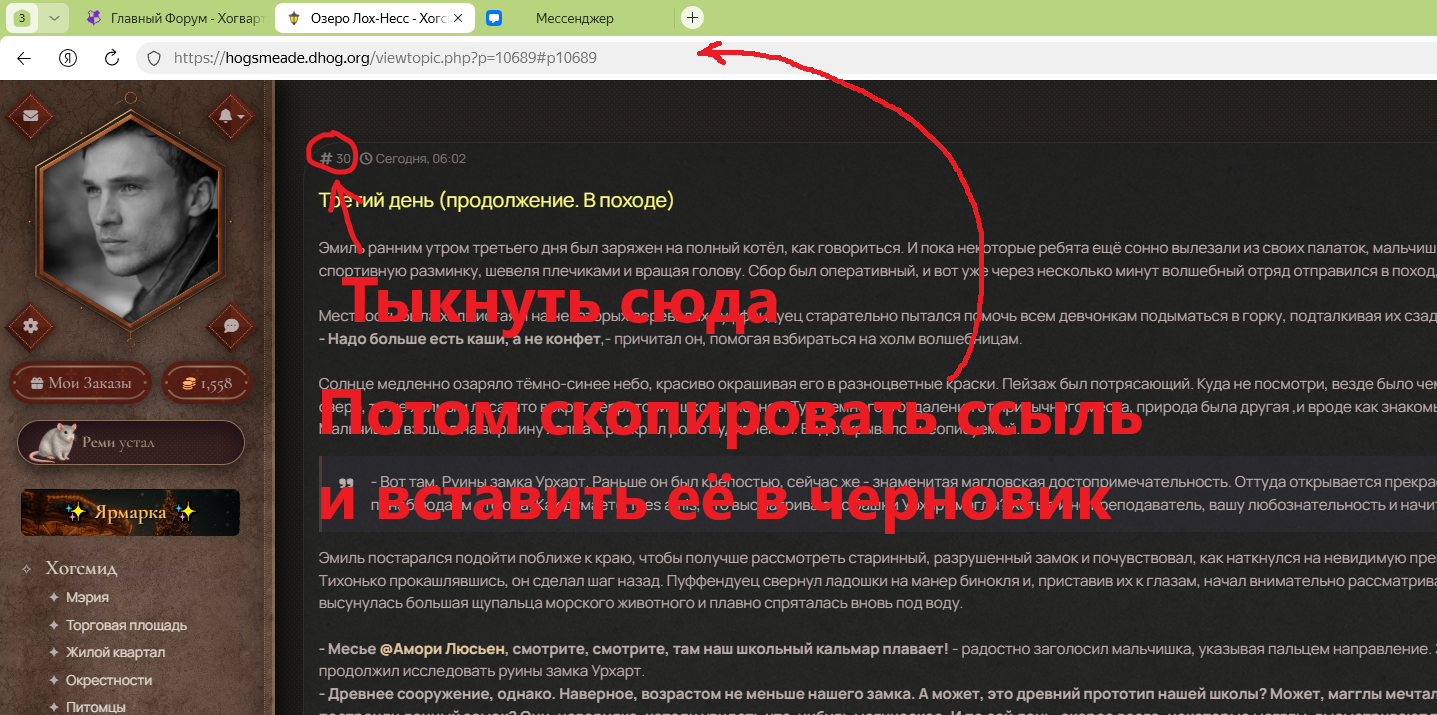Click the site security shield icon
Image resolution: width=1437 pixels, height=715 pixels.
154,58
